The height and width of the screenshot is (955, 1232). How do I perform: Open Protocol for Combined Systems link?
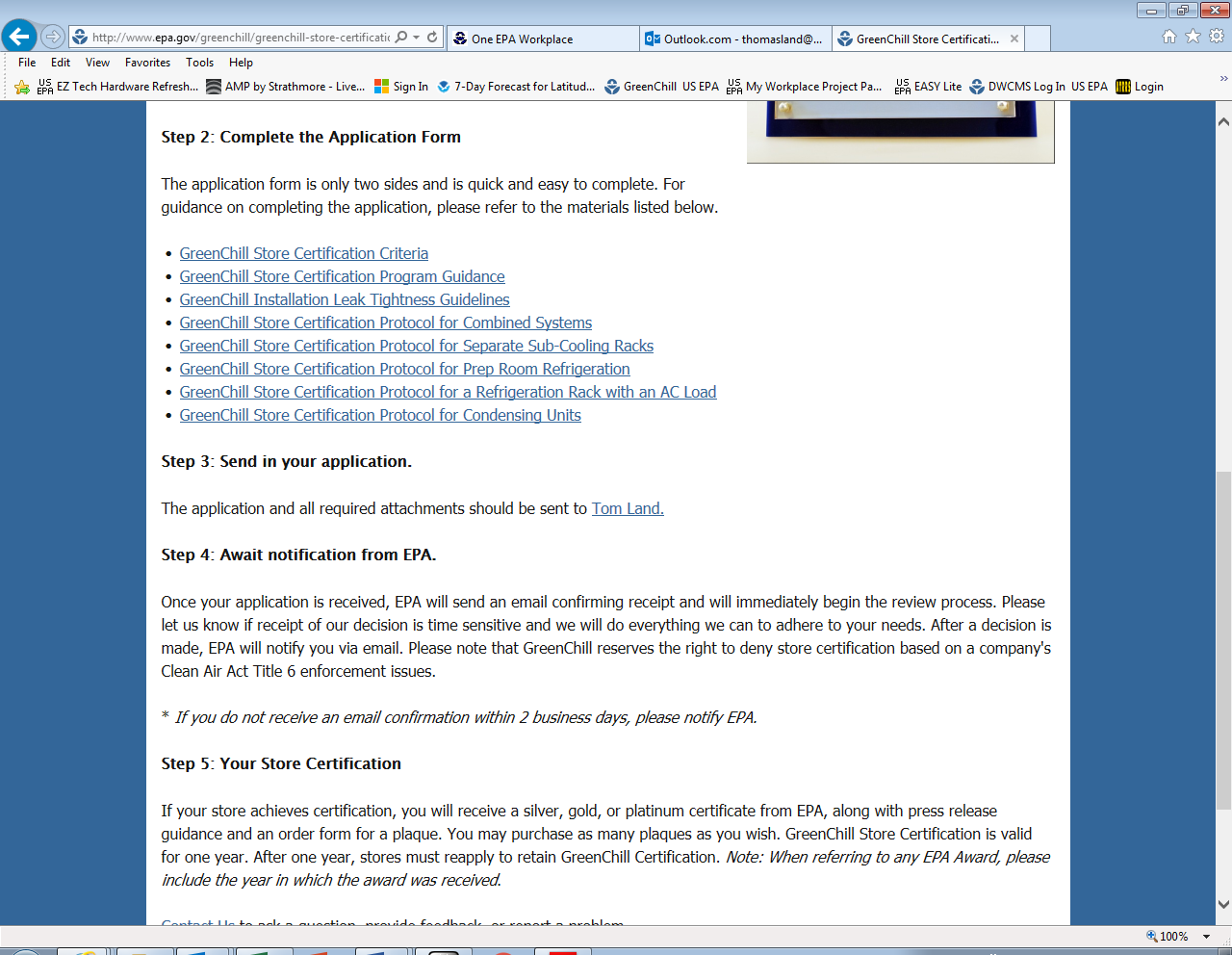[x=386, y=323]
